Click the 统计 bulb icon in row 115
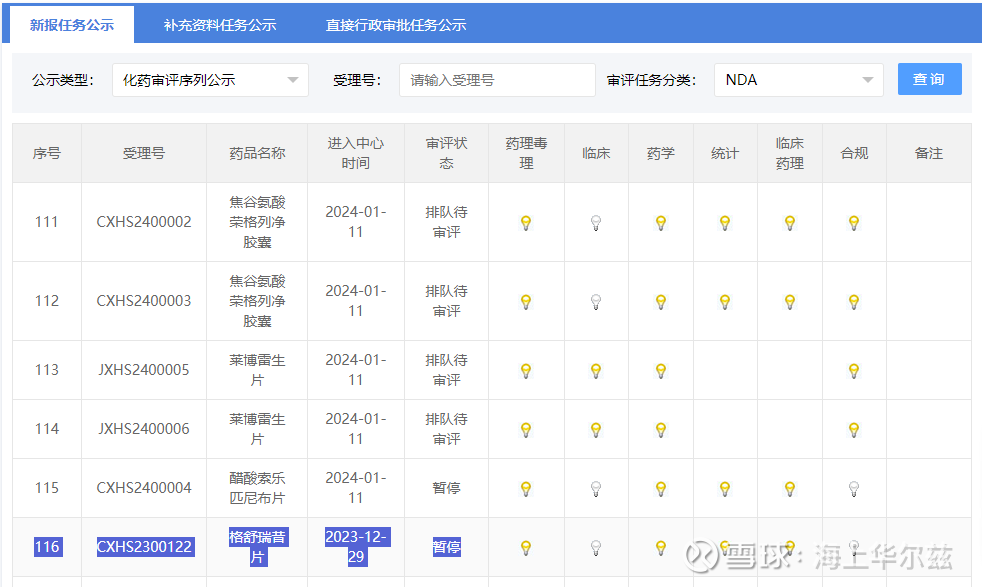This screenshot has height=587, width=982. tap(725, 489)
